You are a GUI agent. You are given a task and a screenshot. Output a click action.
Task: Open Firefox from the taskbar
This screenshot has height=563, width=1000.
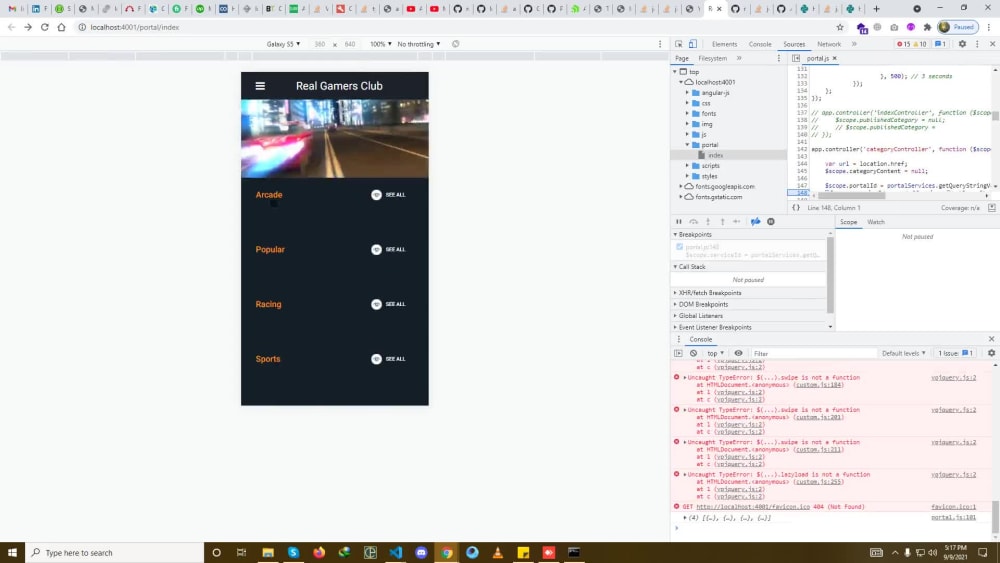coord(319,553)
